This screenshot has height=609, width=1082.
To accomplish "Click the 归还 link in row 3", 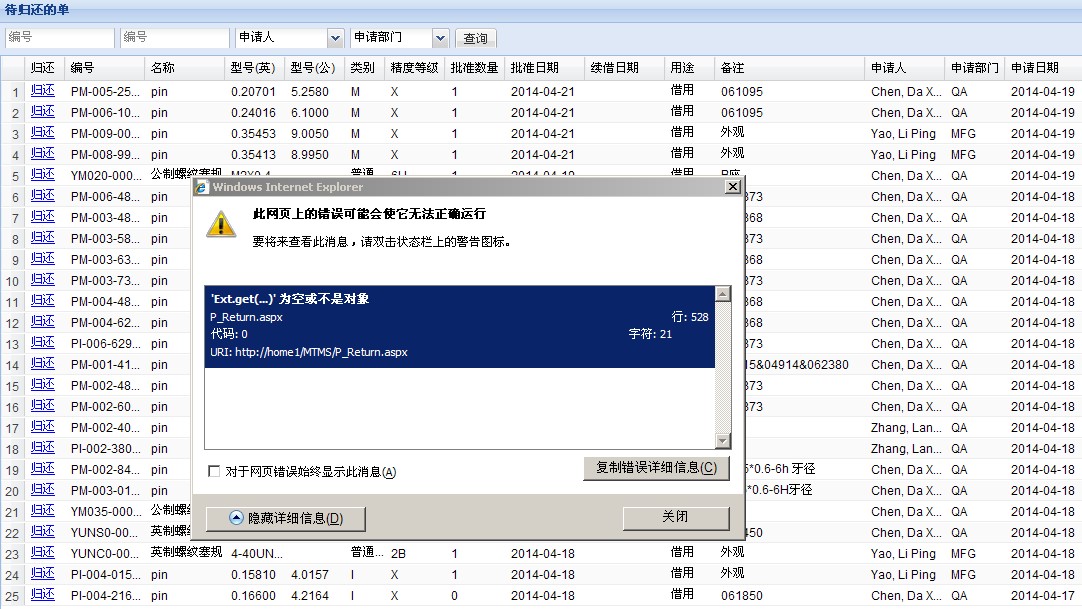I will pos(42,132).
